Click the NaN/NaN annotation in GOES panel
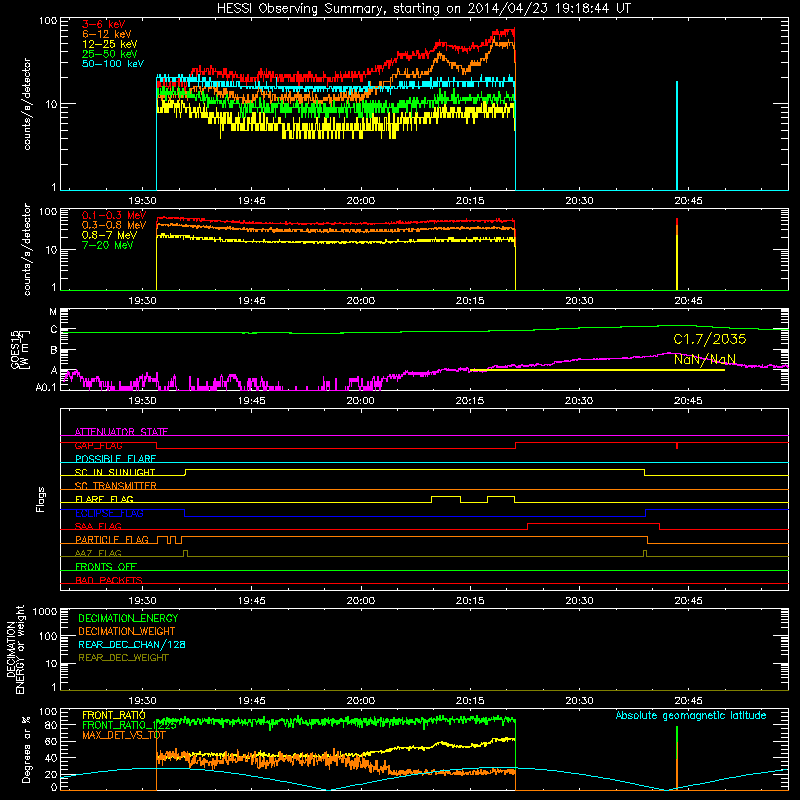Viewport: 800px width, 800px height. 705,359
